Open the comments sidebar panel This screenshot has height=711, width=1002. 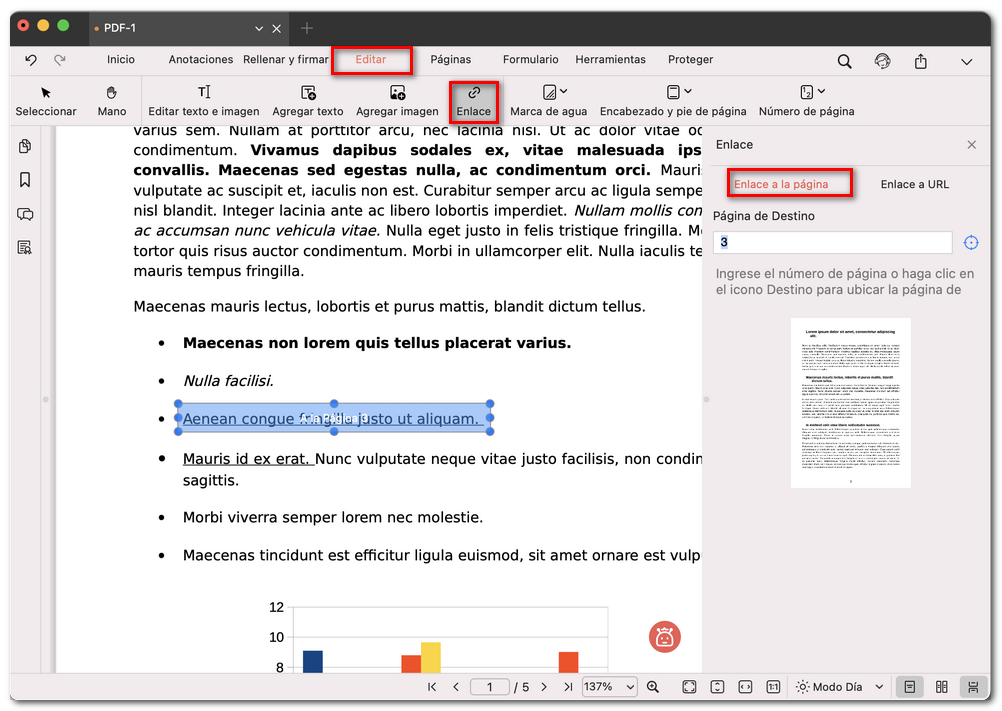pos(25,214)
